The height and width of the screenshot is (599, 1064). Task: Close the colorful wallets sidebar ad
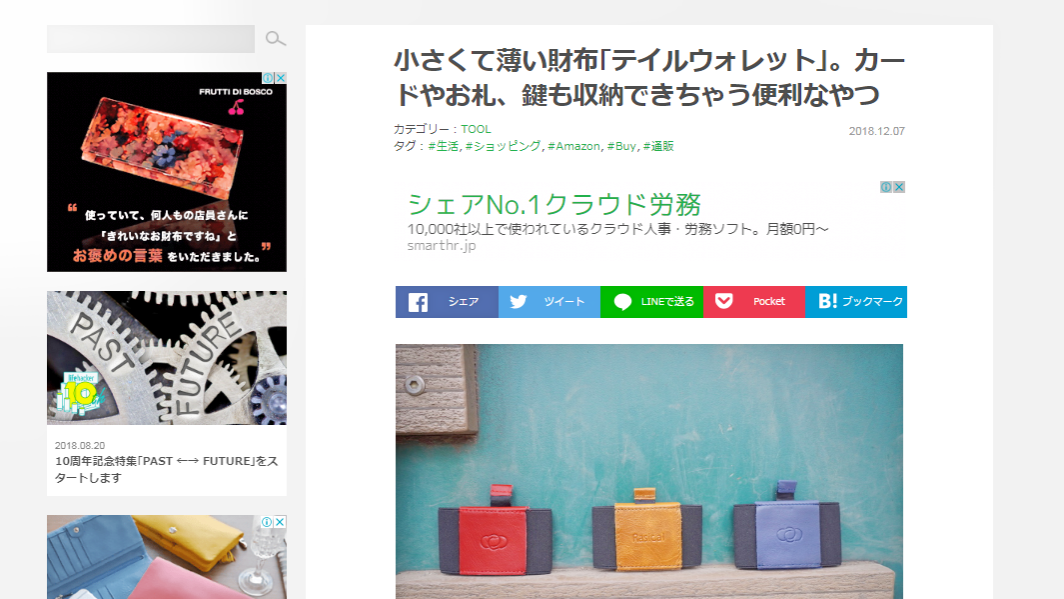[x=280, y=522]
